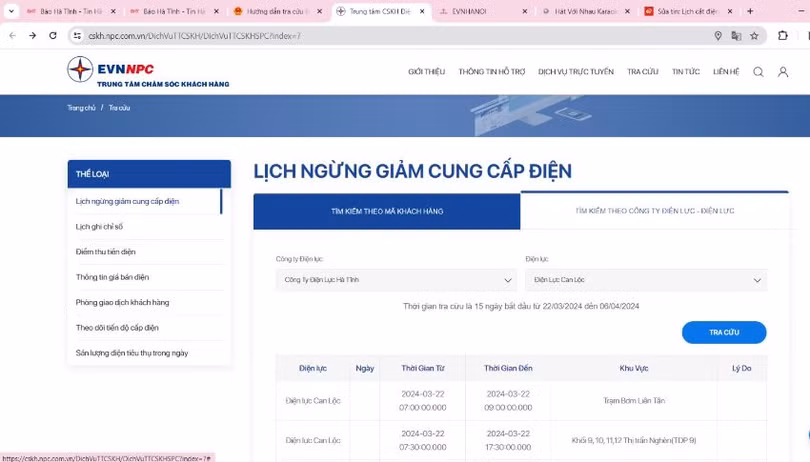The height and width of the screenshot is (462, 810).
Task: Click the browser reload button
Action: click(54, 35)
